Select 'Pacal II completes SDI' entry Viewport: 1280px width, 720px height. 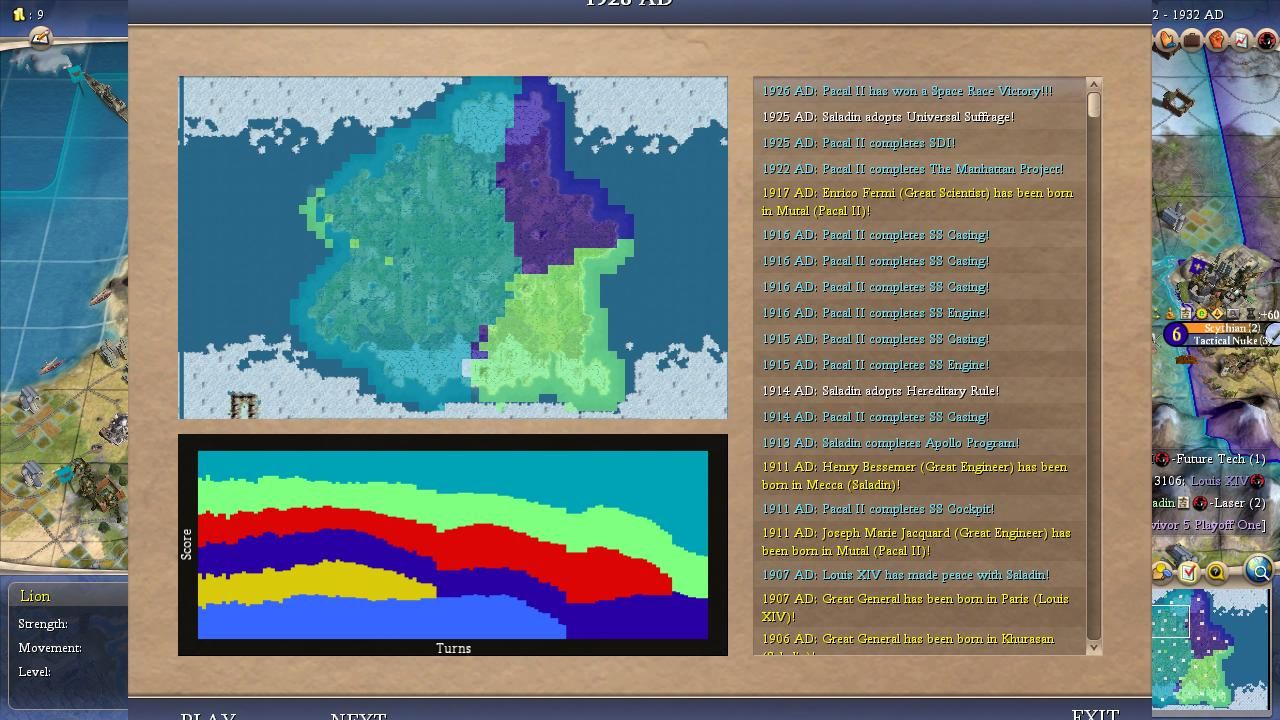(x=920, y=143)
